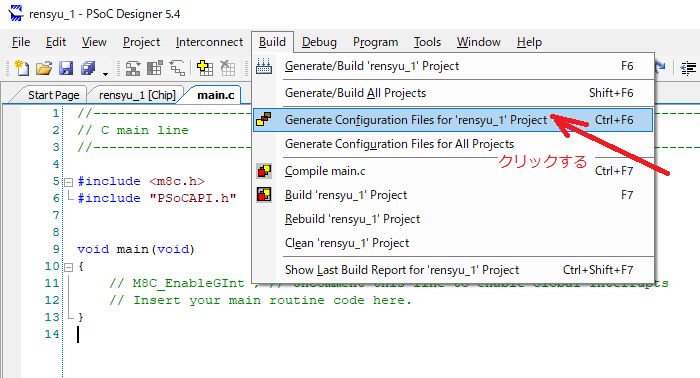
Task: Collapse the main function body on line 10
Action: [x=68, y=267]
